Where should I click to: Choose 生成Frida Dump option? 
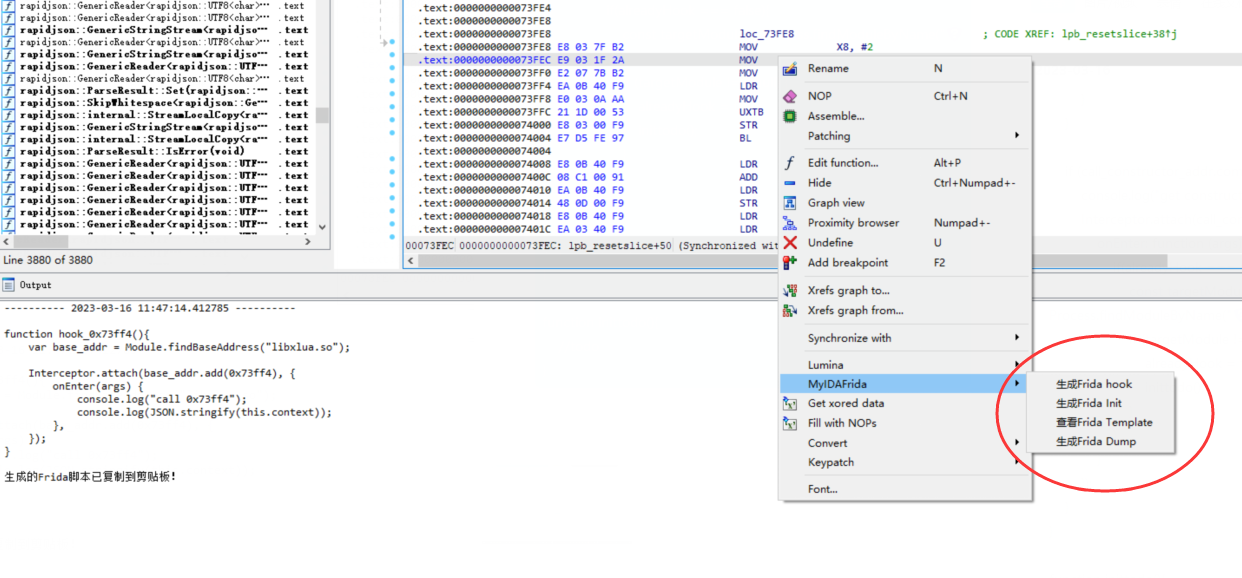click(x=1096, y=441)
